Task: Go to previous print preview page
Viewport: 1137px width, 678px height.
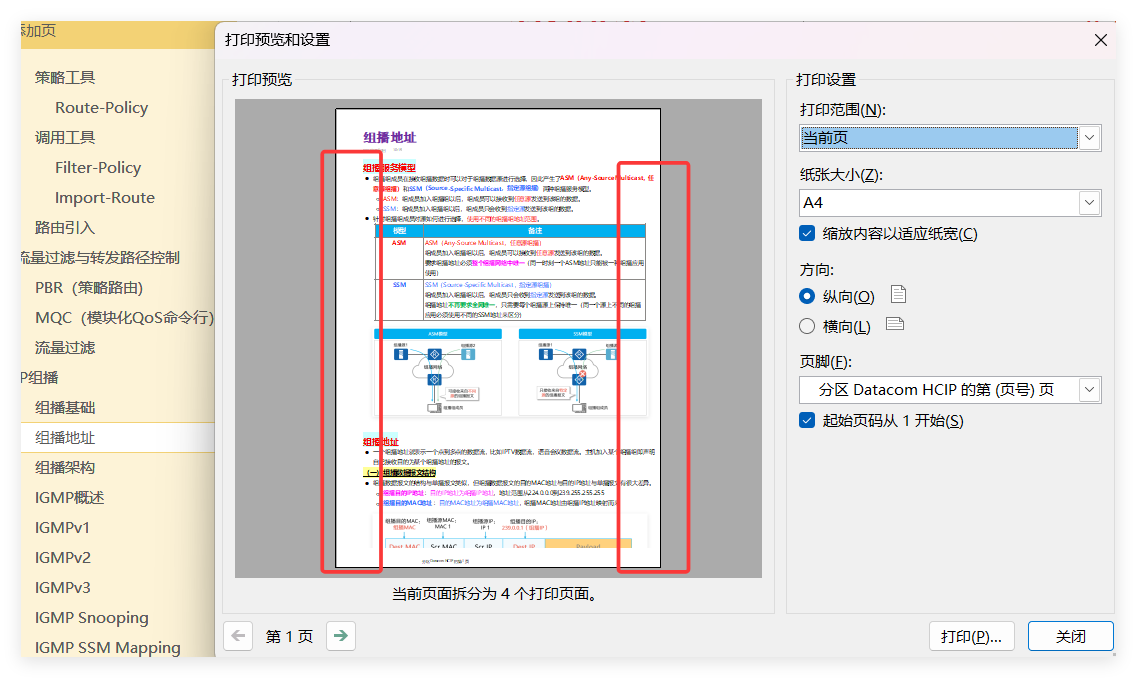Action: [238, 636]
